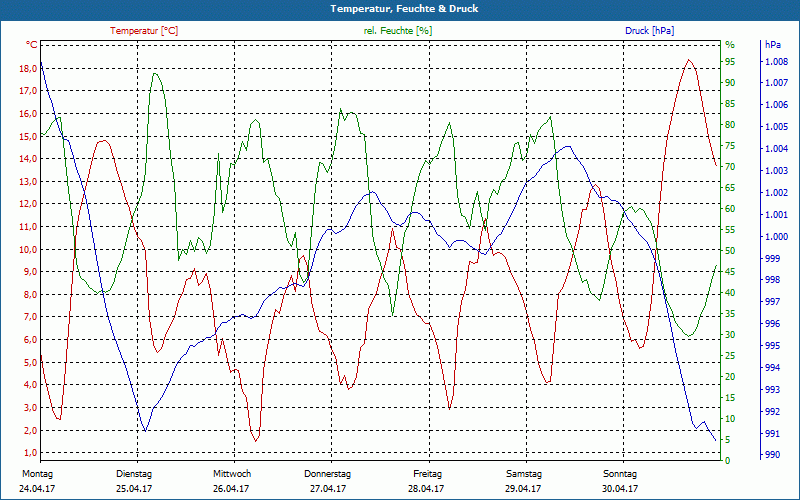800x500 pixels.
Task: Click the 'Mittwoch' day label
Action: pos(232,474)
